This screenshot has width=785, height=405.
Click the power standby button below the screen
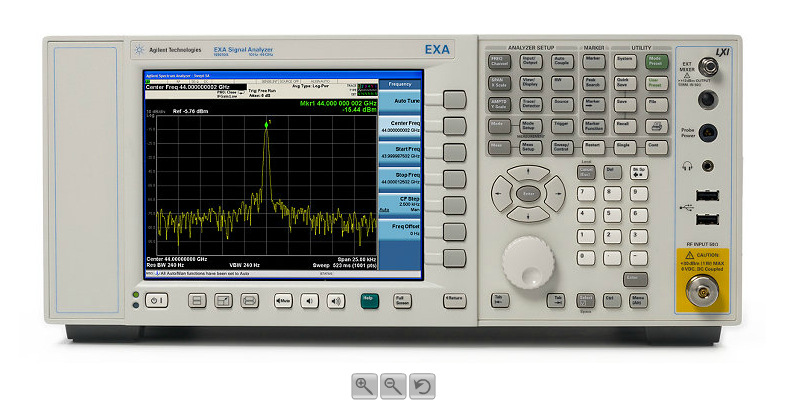pos(157,300)
